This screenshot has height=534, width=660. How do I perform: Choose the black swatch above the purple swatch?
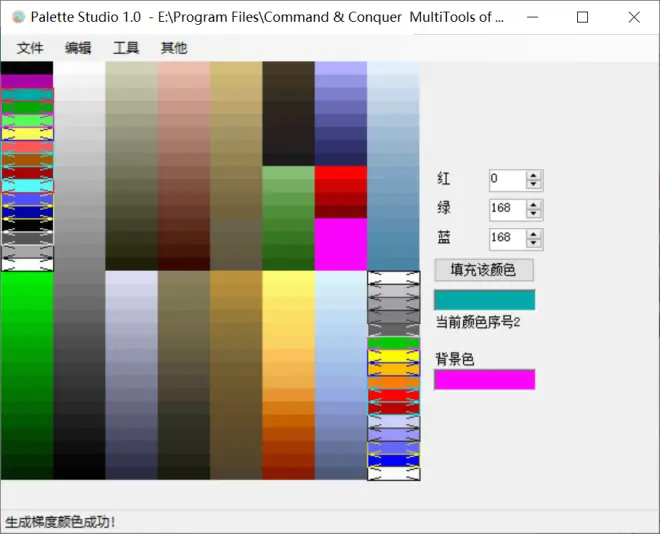click(x=27, y=68)
